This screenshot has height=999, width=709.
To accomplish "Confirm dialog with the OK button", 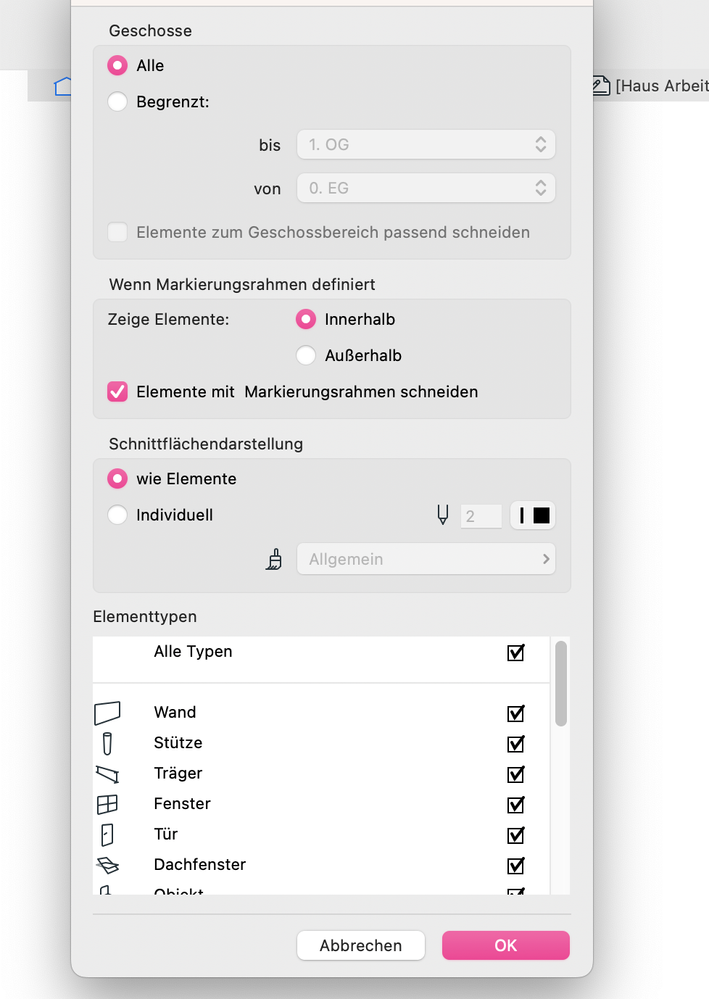I will point(506,945).
